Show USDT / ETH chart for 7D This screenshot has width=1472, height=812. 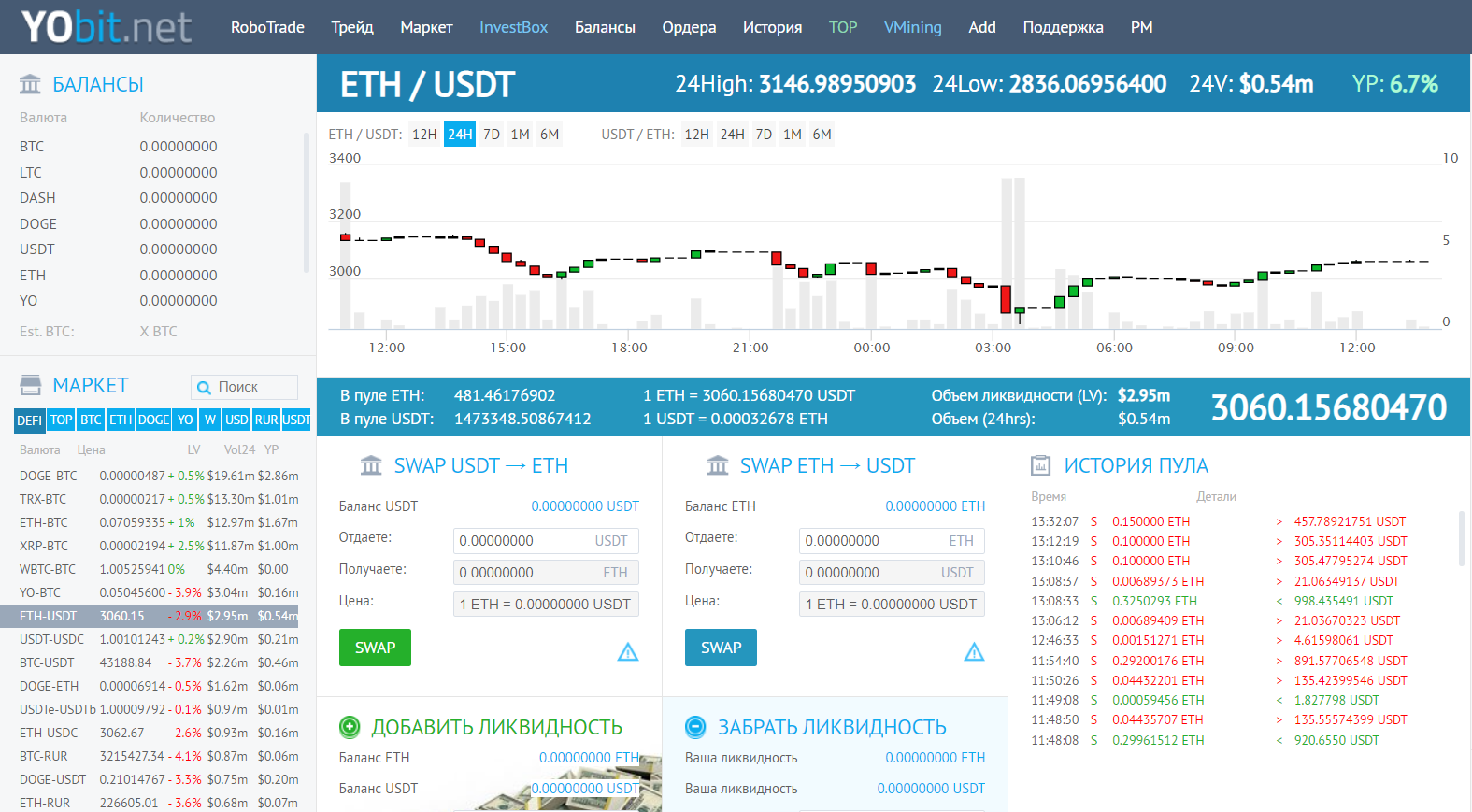coord(764,135)
